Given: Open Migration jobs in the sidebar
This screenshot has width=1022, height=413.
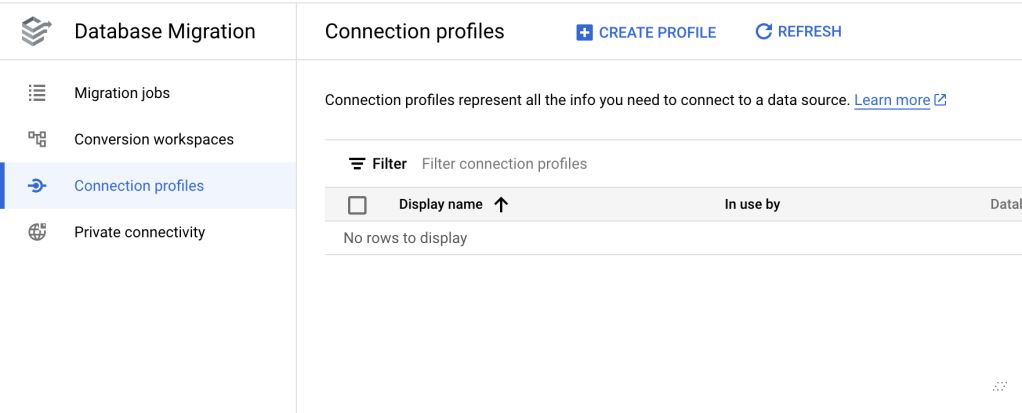Looking at the screenshot, I should [122, 93].
